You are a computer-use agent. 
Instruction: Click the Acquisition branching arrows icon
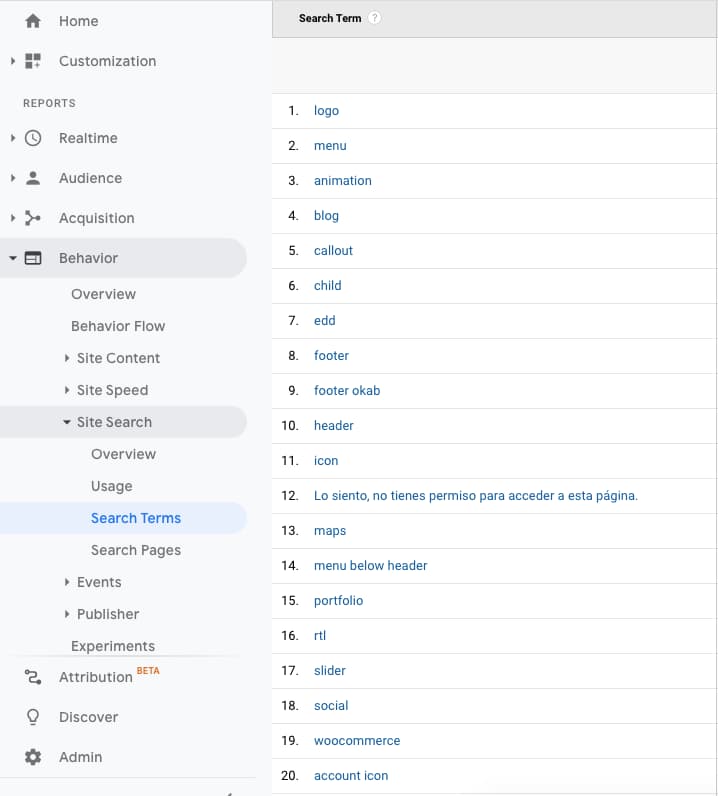[x=33, y=218]
